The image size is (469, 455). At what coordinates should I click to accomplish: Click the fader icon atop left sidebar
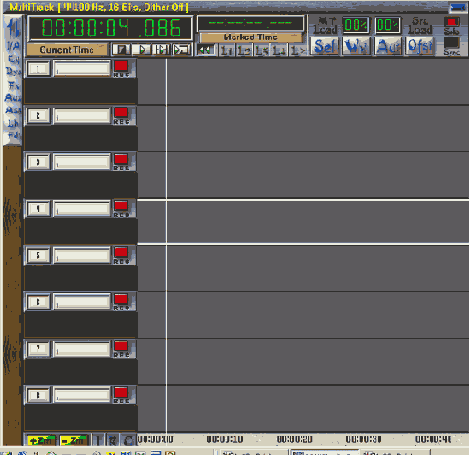[x=13, y=27]
